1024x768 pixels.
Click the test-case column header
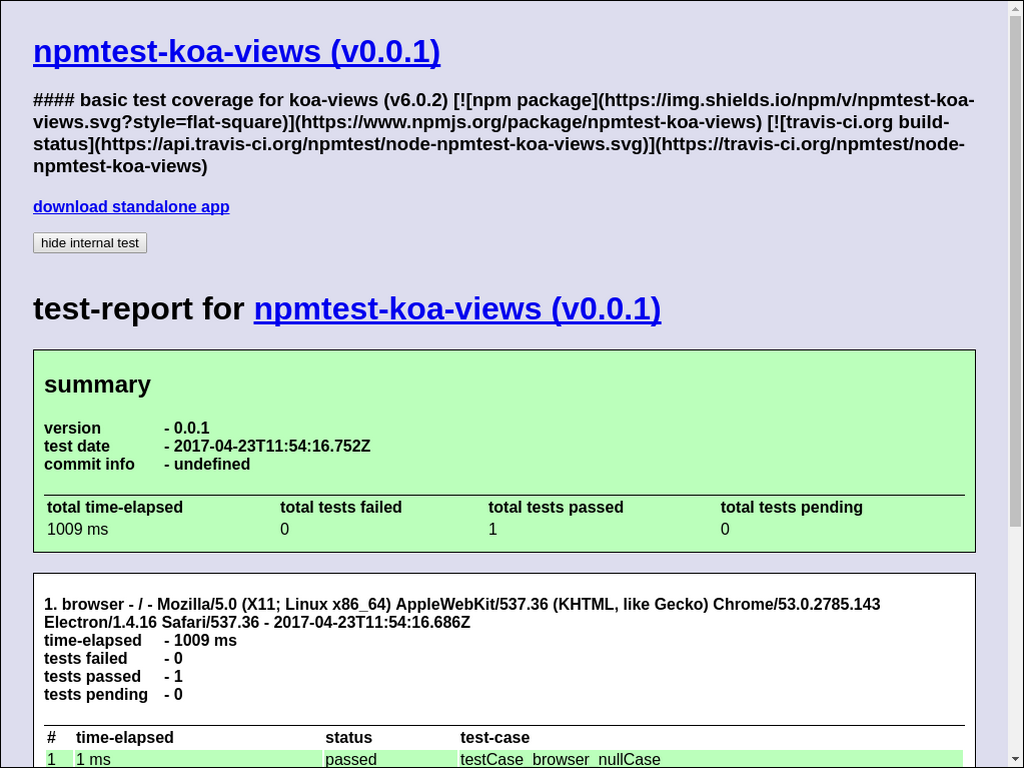[494, 737]
